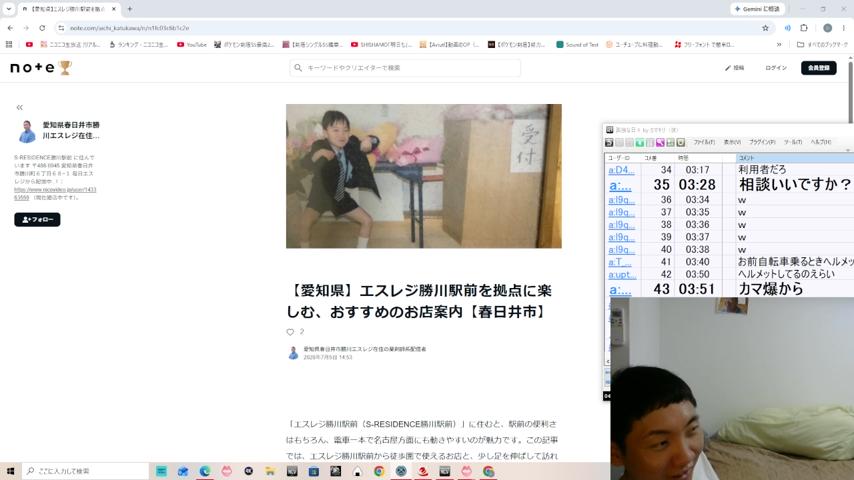
Task: Bookmark this page with the star icon
Action: (x=765, y=28)
